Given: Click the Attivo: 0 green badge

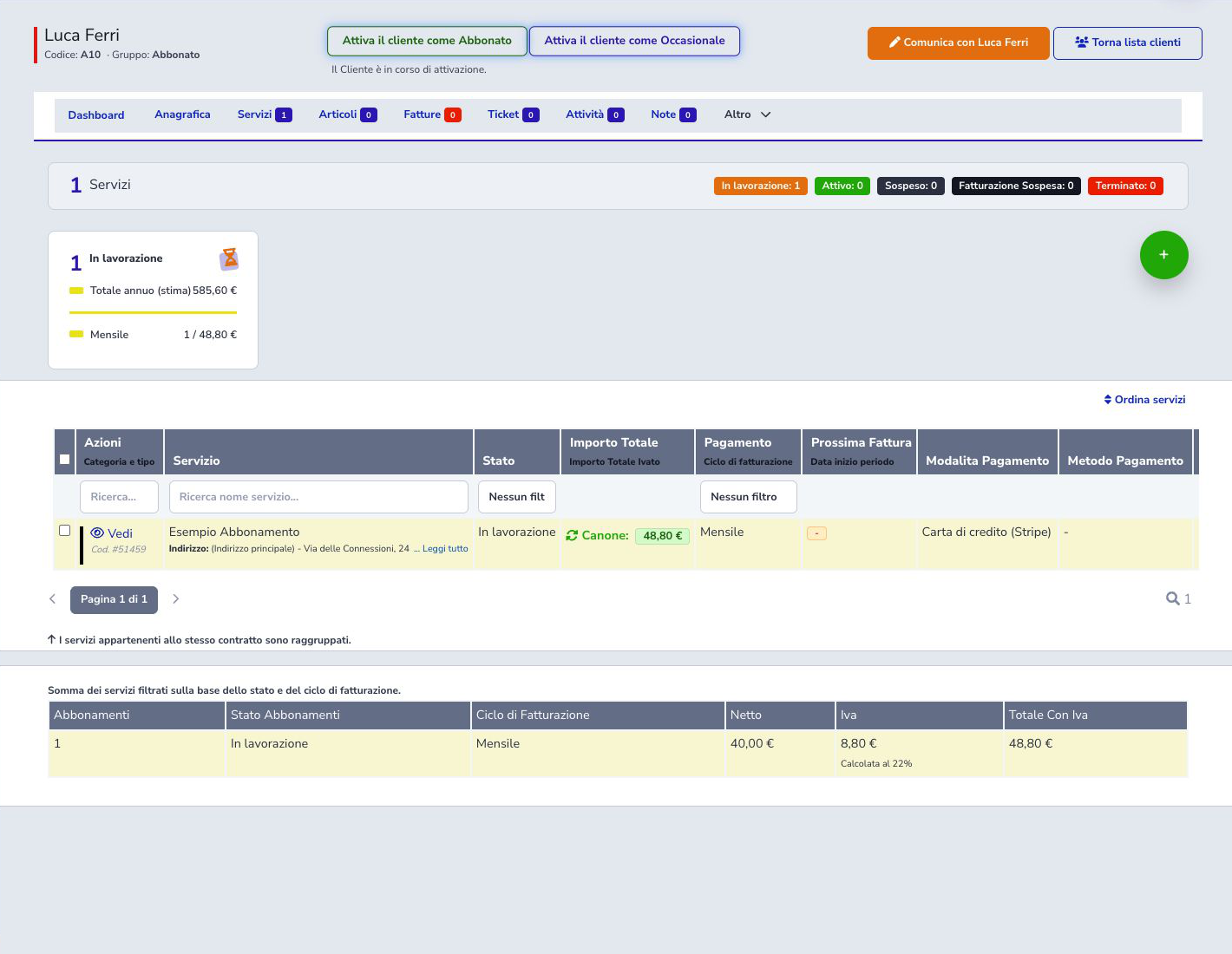Looking at the screenshot, I should pyautogui.click(x=842, y=186).
